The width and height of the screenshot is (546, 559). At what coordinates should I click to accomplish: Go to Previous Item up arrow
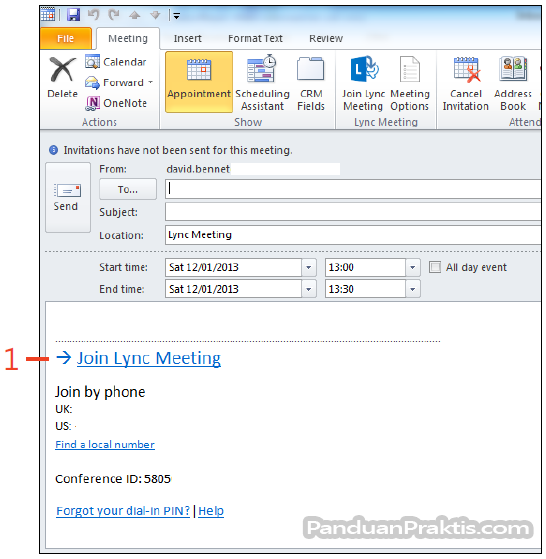tap(135, 15)
